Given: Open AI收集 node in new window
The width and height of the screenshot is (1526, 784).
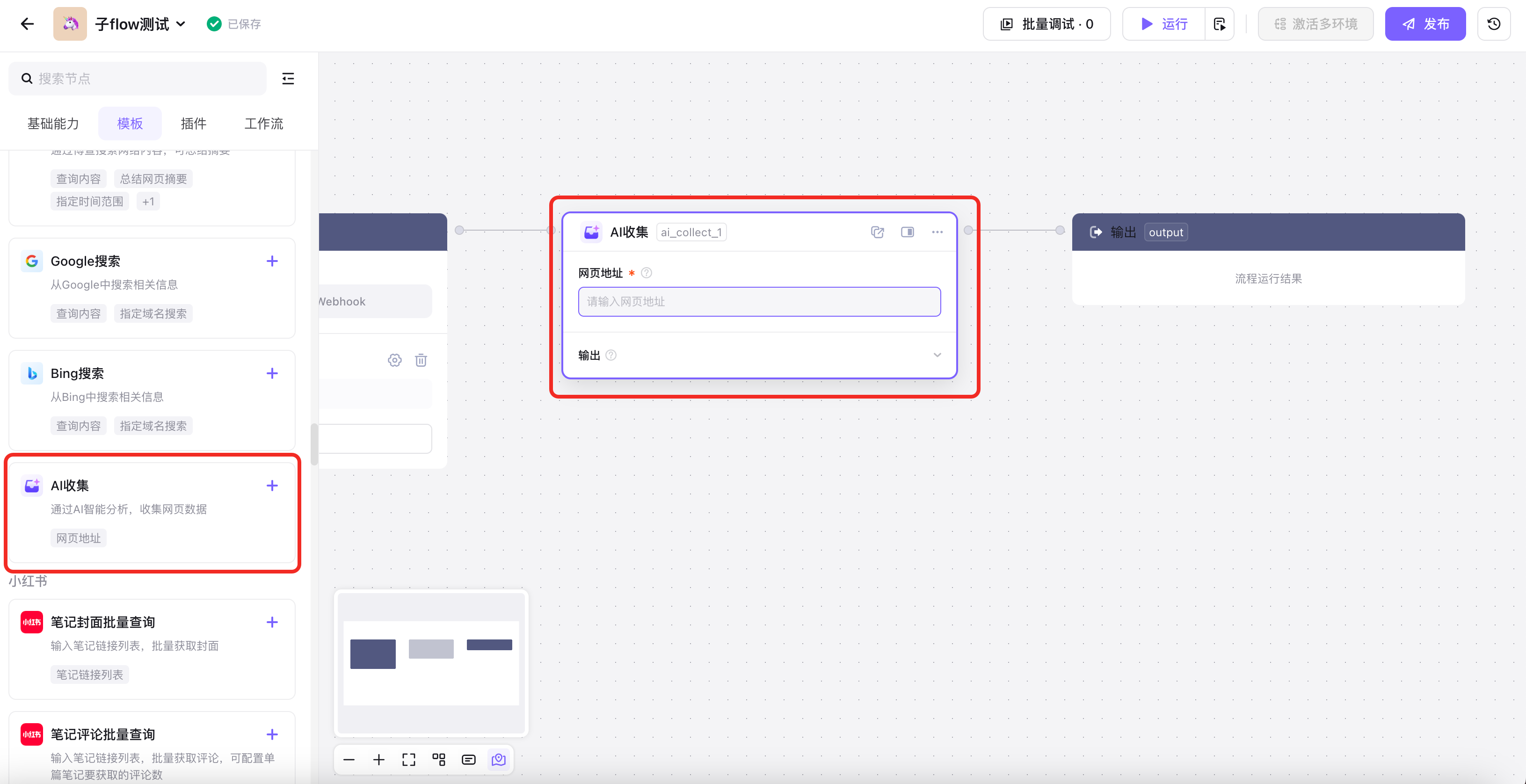Looking at the screenshot, I should click(877, 232).
